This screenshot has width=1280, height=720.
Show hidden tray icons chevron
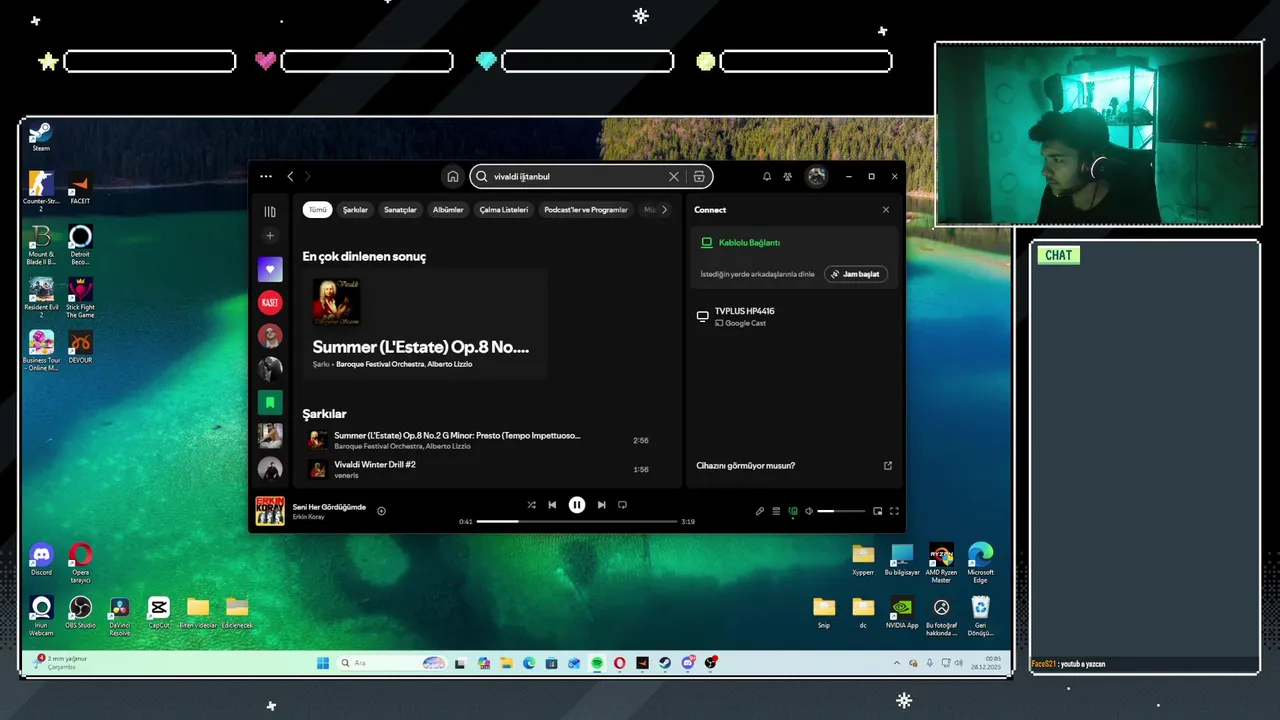tap(897, 663)
